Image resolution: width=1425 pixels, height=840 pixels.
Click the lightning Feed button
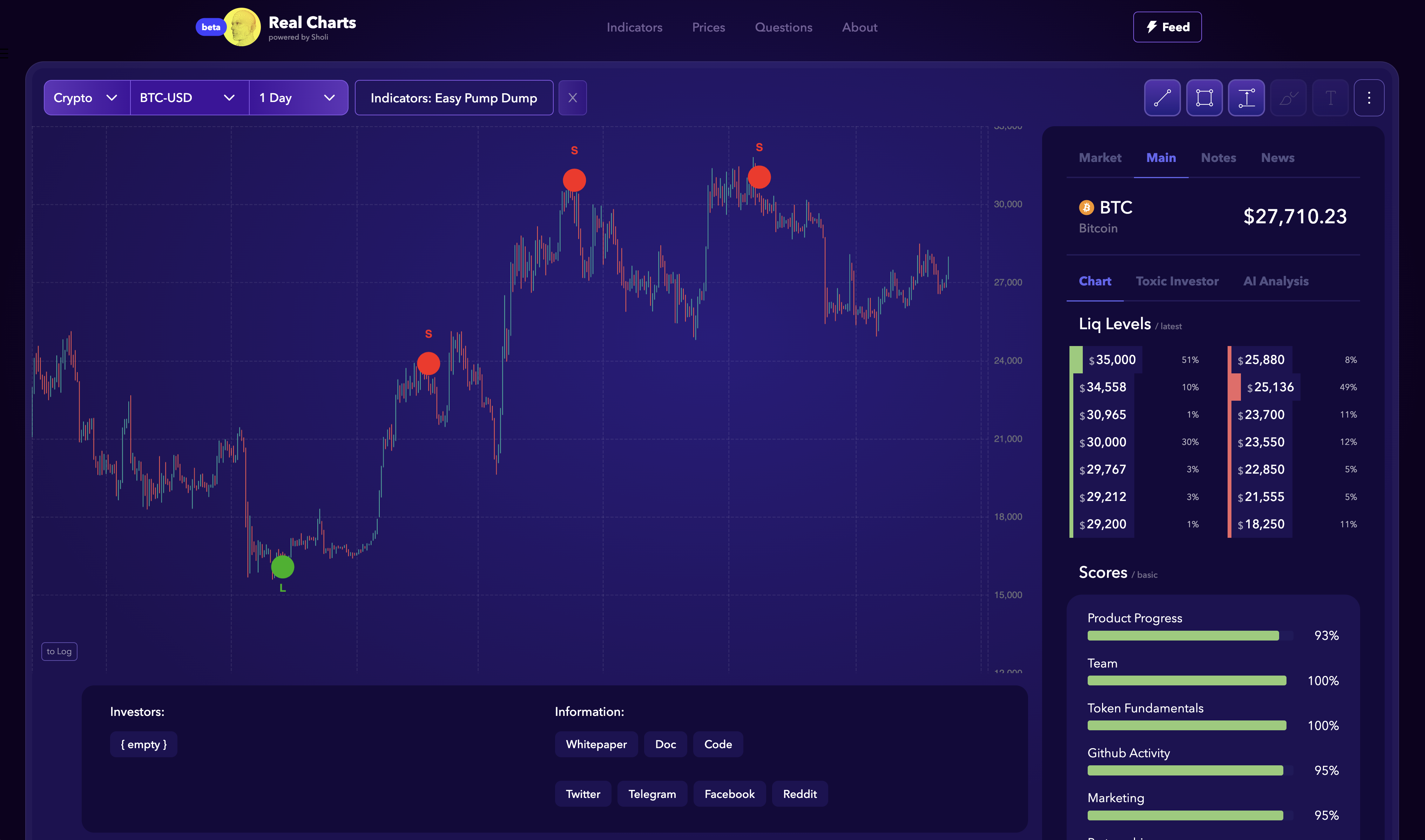1167,27
